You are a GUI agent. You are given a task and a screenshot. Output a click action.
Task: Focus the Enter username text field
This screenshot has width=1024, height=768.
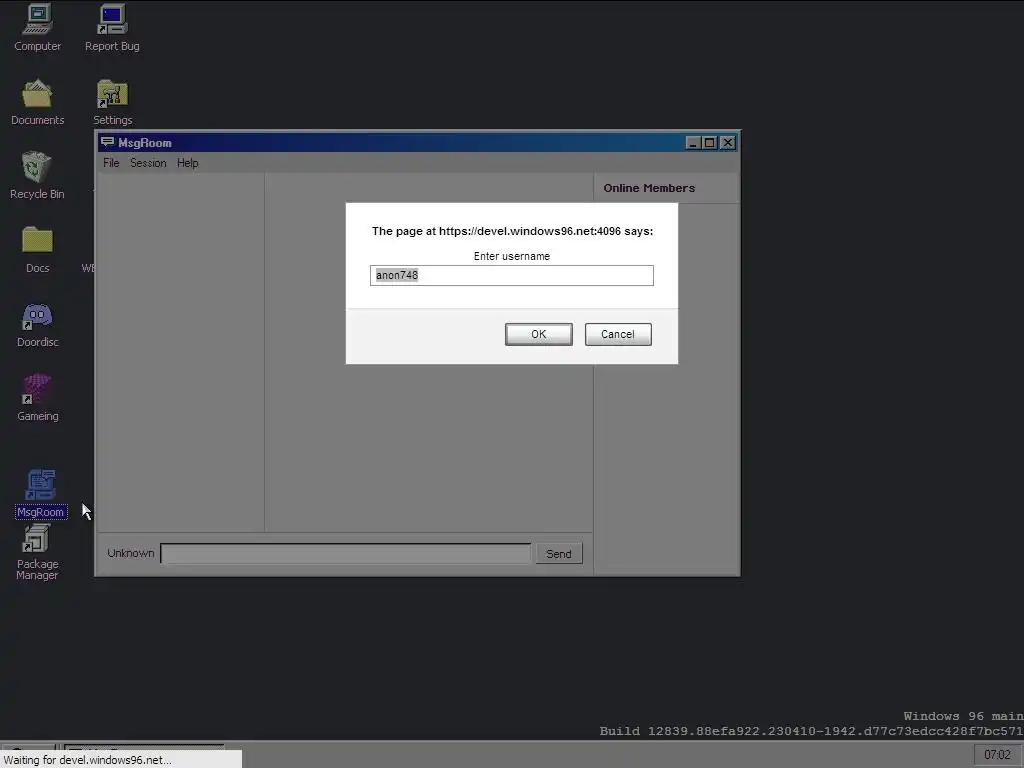[x=512, y=276]
